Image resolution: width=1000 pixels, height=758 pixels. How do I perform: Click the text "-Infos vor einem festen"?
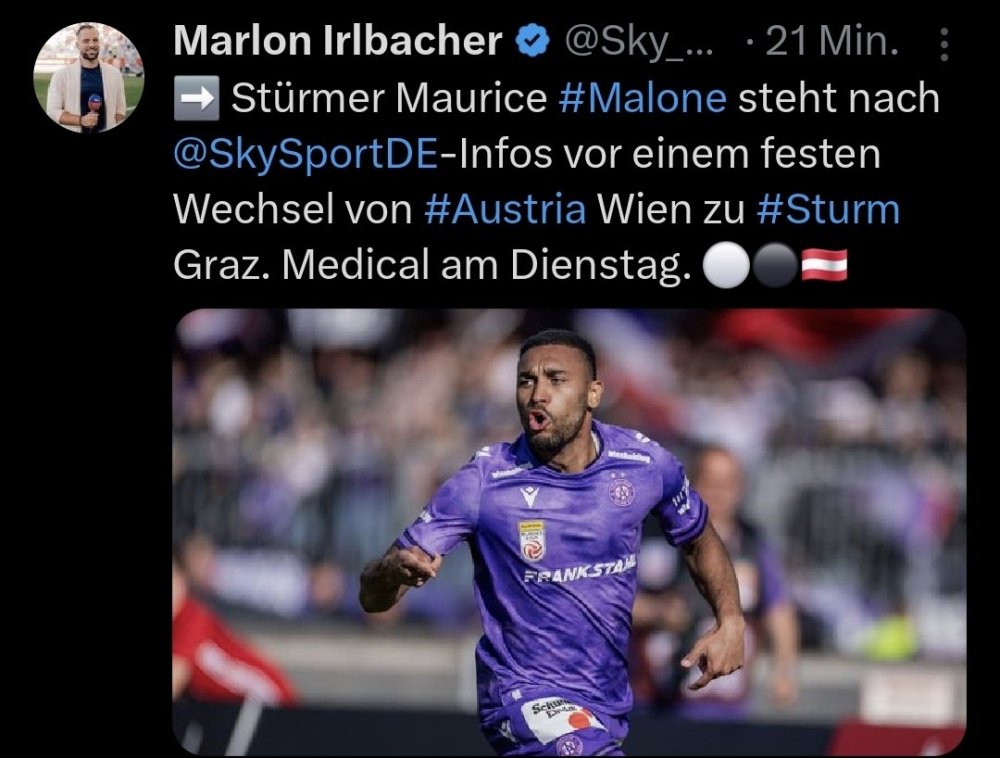click(x=659, y=154)
